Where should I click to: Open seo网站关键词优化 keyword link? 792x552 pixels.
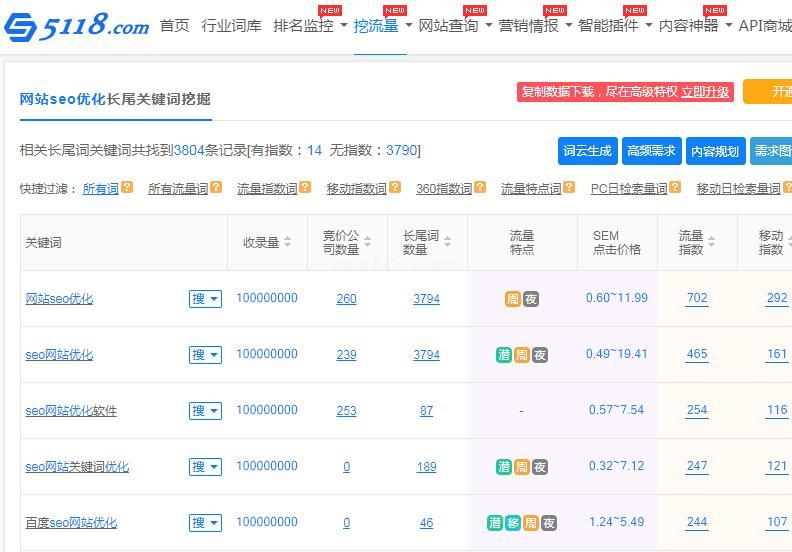[x=77, y=467]
